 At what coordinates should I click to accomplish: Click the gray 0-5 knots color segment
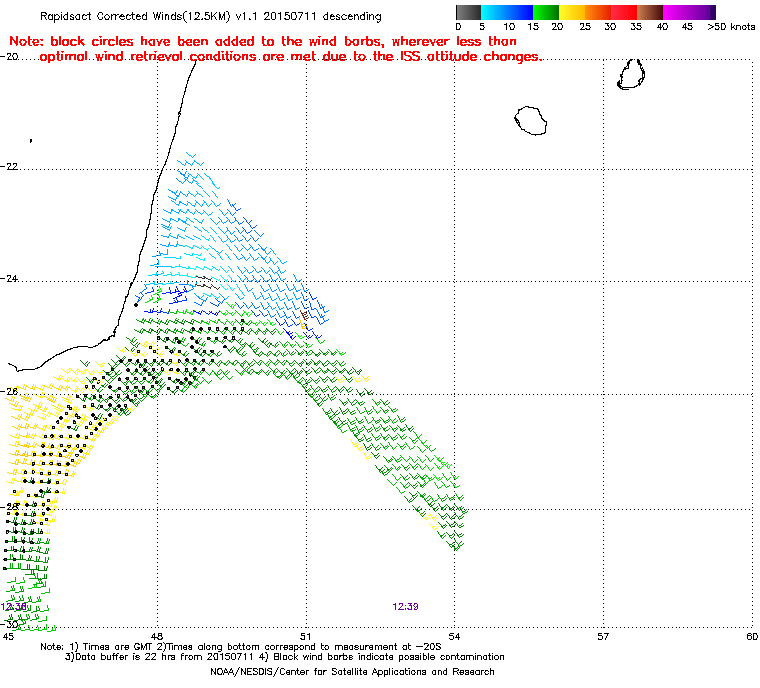[x=468, y=12]
